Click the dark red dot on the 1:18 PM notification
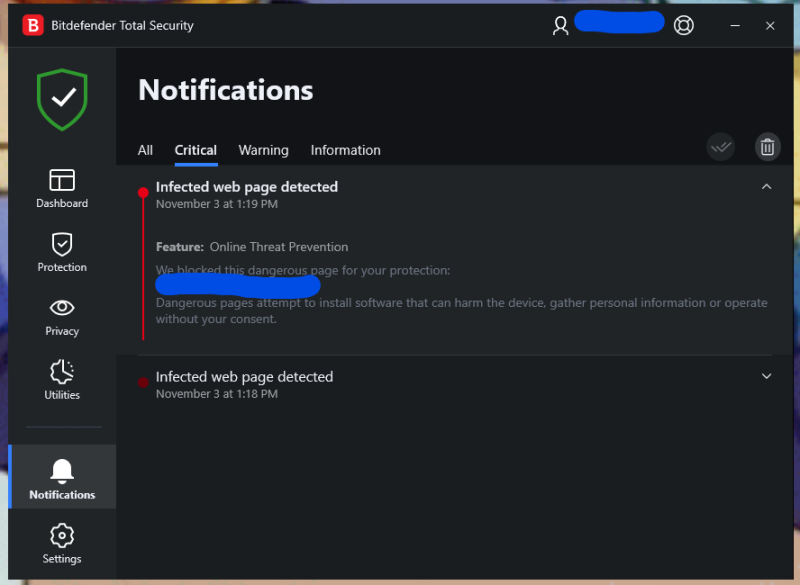 pyautogui.click(x=143, y=382)
